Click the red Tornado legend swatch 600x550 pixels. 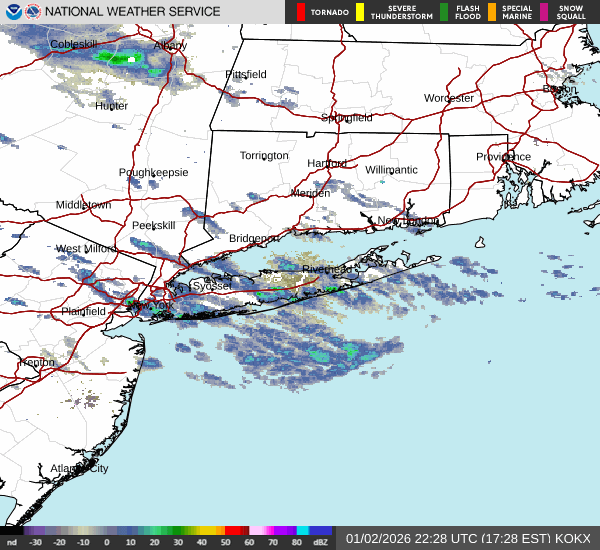tap(300, 12)
